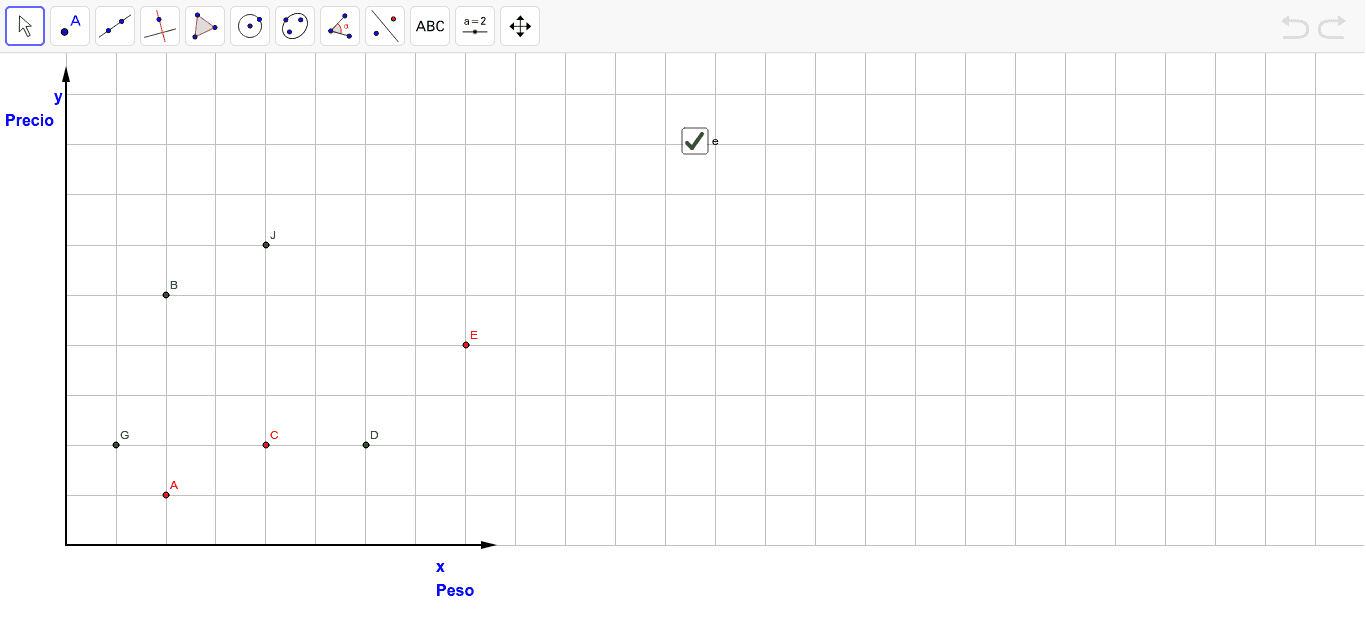Click the Redo arrow
1366x631 pixels.
[x=1332, y=27]
